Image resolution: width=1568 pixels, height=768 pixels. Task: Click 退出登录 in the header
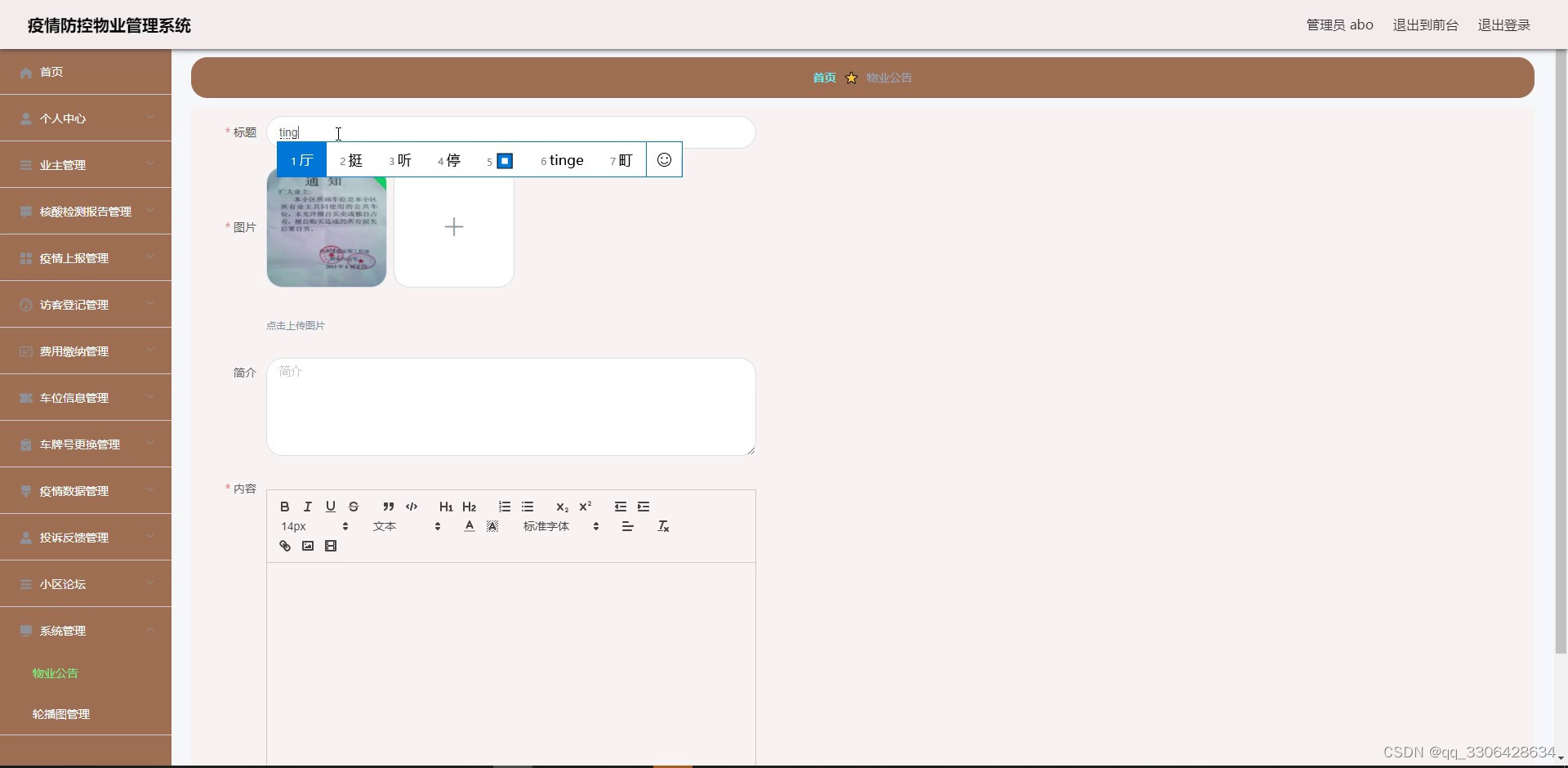(1503, 25)
